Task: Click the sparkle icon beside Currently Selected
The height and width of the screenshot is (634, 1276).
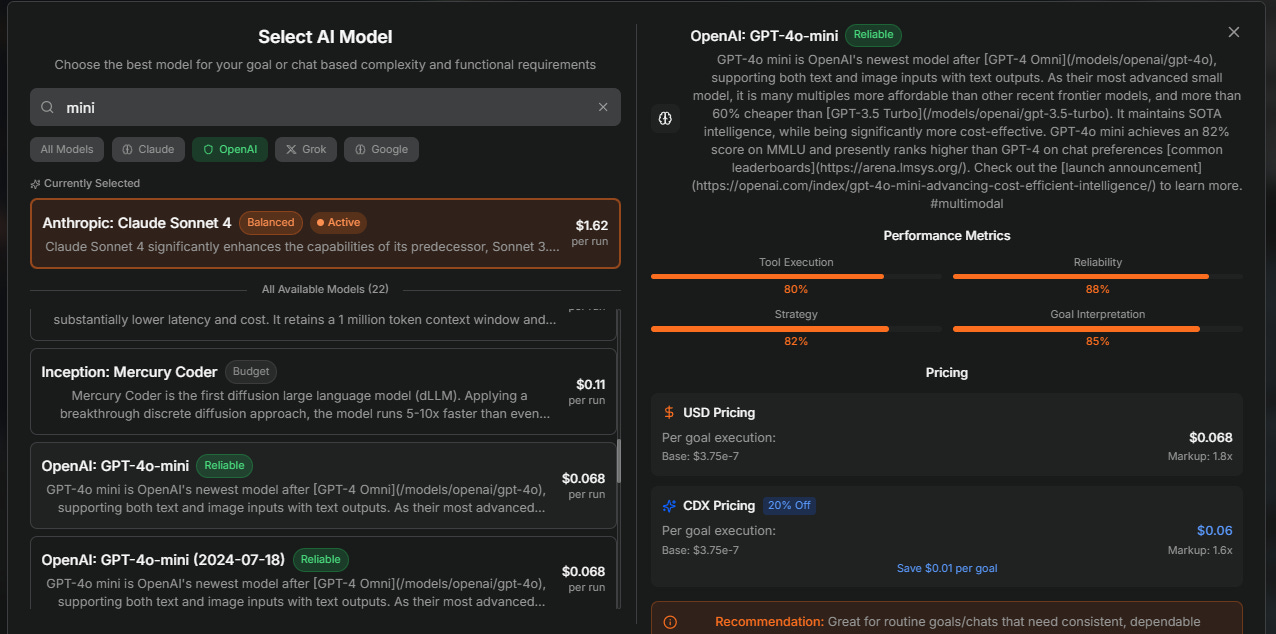Action: [35, 184]
